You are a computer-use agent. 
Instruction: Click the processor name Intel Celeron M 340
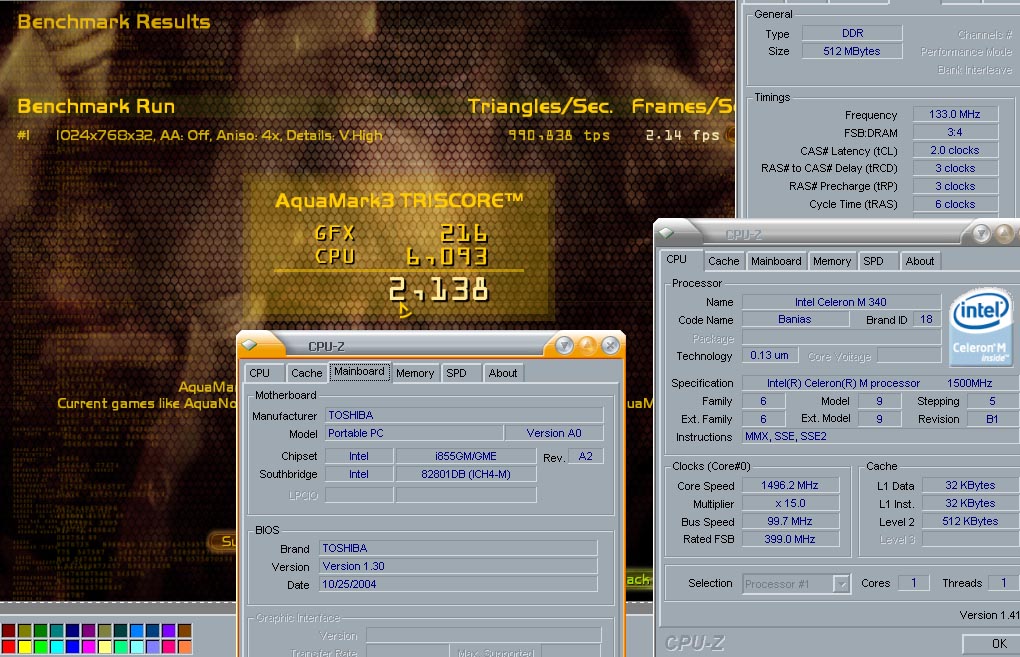(841, 302)
